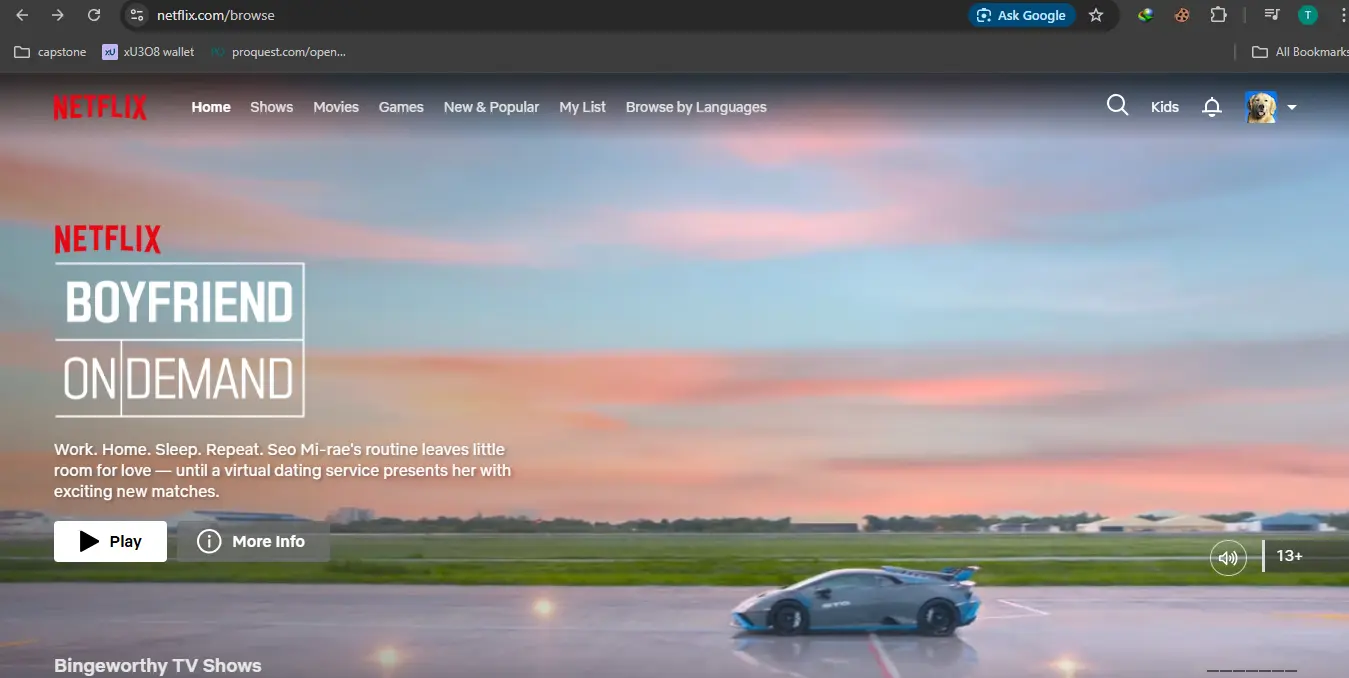Screen dimensions: 1349x678
Task: Open the xU3O8 wallet bookmark
Action: [x=149, y=51]
